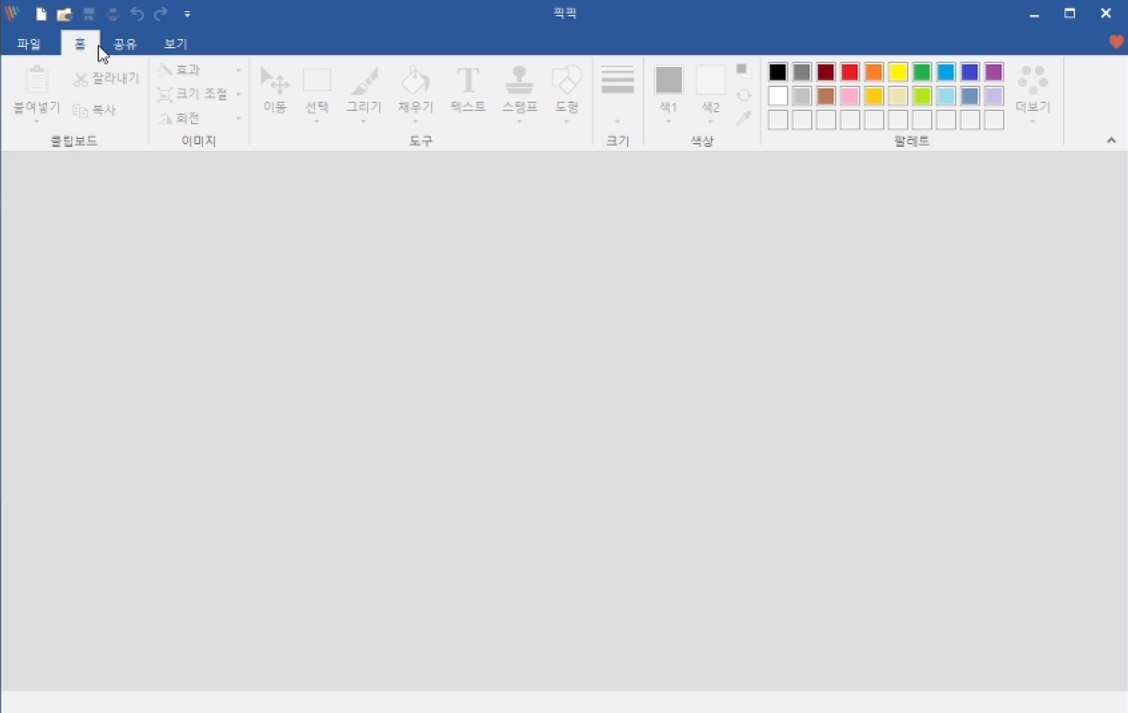
Task: Open the 크기 조절 resize menu
Action: coord(199,94)
